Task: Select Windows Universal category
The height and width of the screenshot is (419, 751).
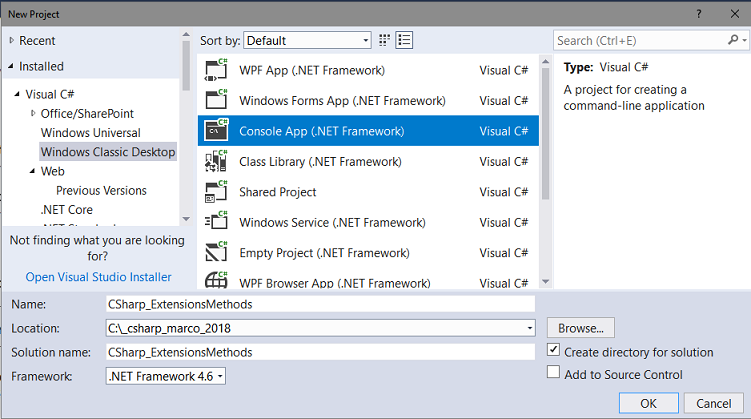Action: point(91,133)
